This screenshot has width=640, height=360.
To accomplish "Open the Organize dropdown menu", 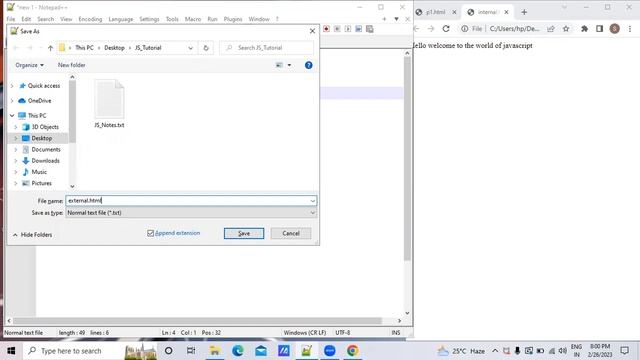I will 29,65.
